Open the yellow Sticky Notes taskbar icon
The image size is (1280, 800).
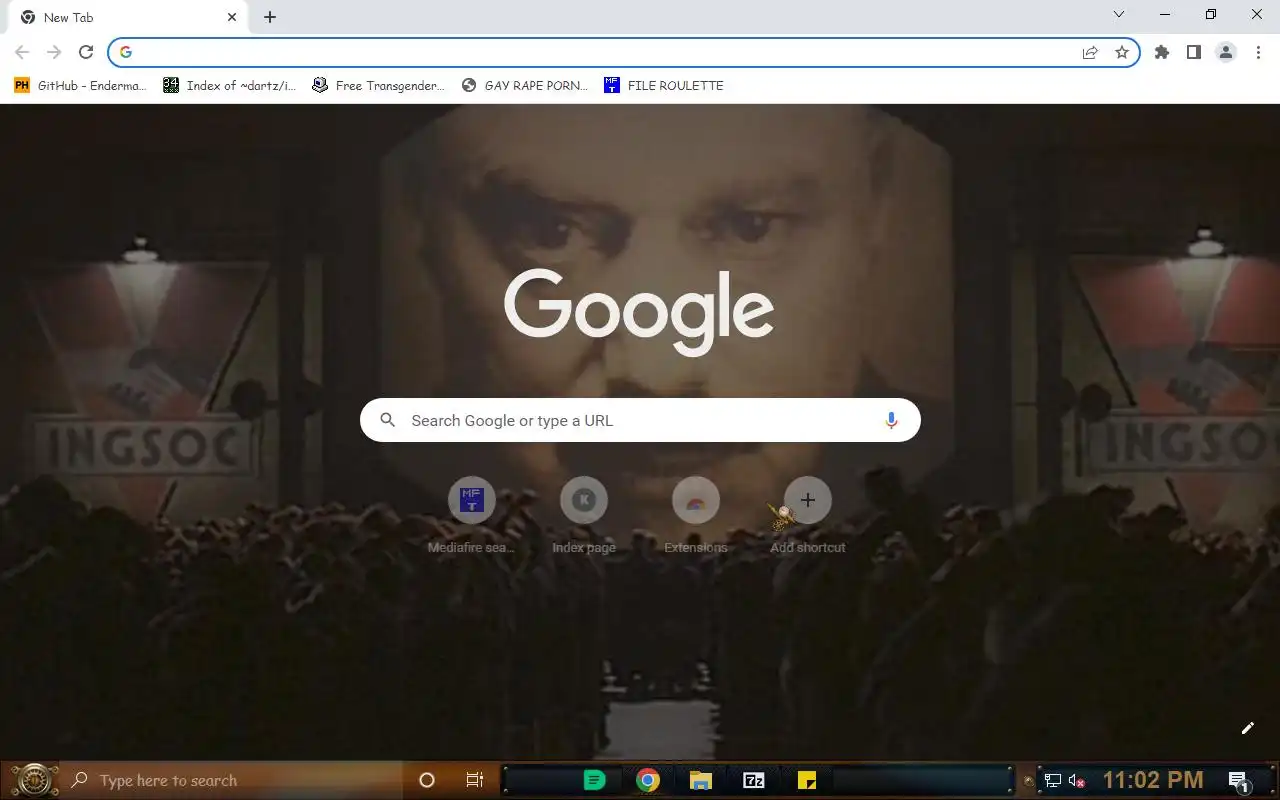(x=807, y=780)
